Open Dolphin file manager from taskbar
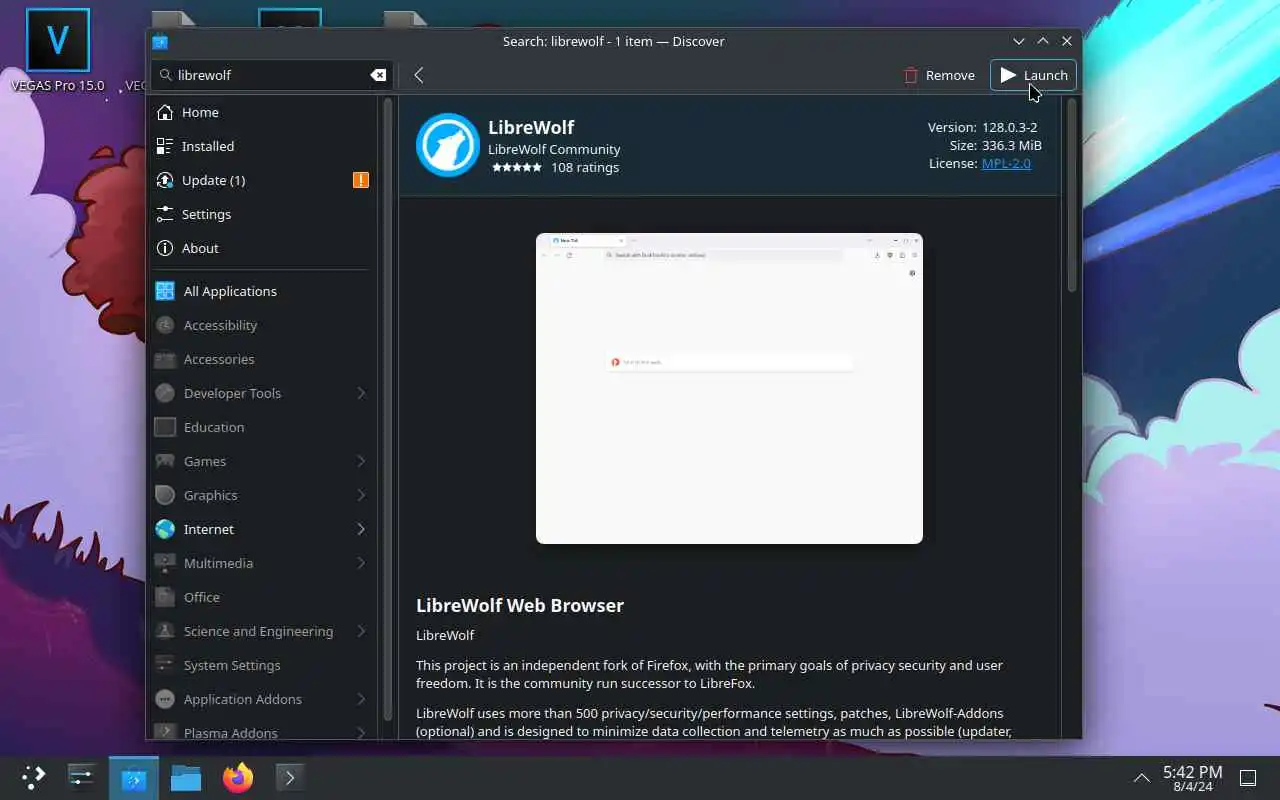 click(x=186, y=777)
